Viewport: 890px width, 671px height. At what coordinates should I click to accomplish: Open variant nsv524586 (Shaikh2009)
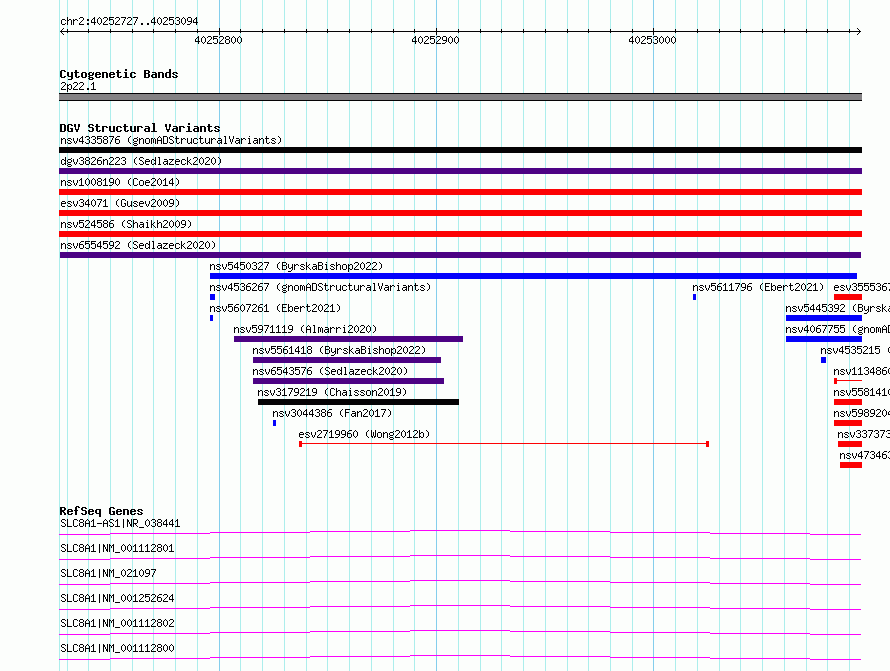click(126, 224)
